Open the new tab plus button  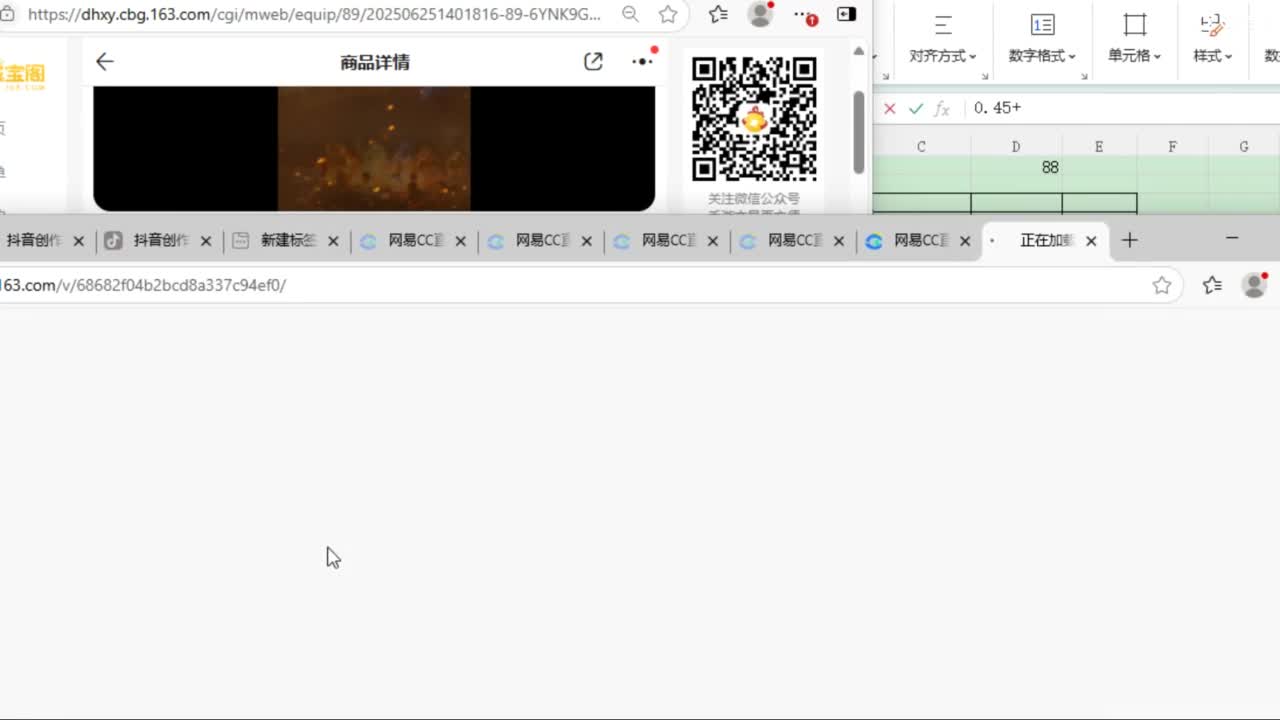tap(1129, 240)
